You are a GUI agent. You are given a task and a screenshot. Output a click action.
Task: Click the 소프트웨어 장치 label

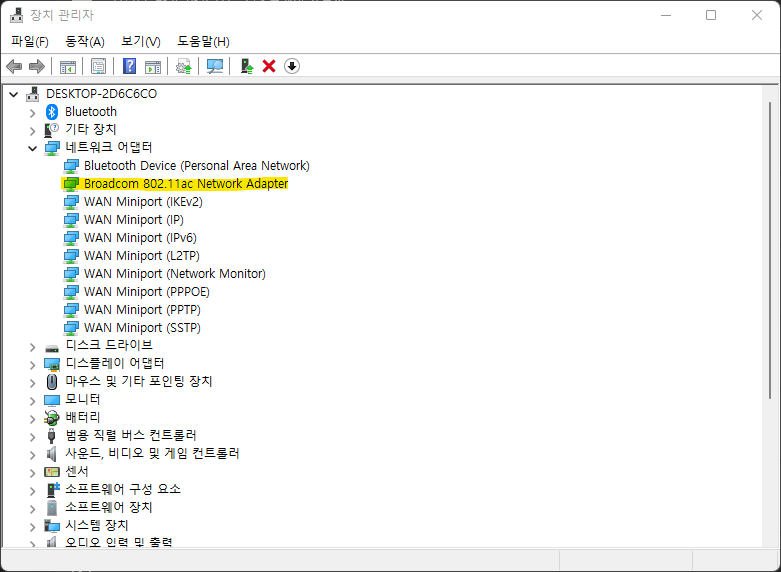click(x=109, y=507)
